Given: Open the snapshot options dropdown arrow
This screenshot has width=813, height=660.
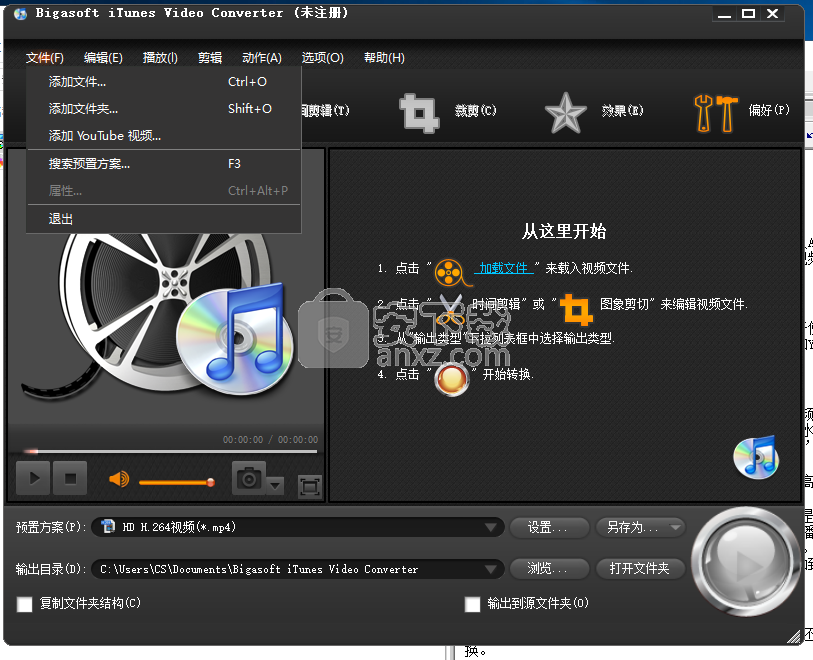Looking at the screenshot, I should point(275,485).
